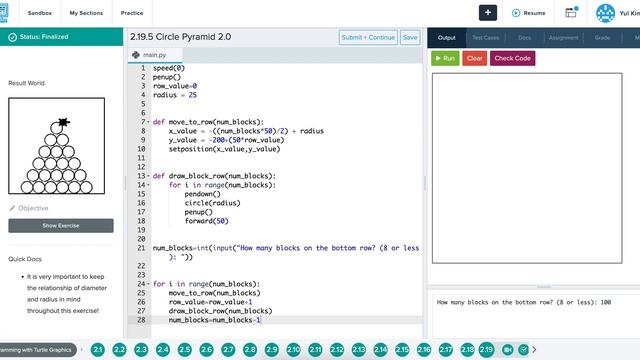Collapse the fold arrow at line 24
The image size is (640, 360).
pos(148,284)
